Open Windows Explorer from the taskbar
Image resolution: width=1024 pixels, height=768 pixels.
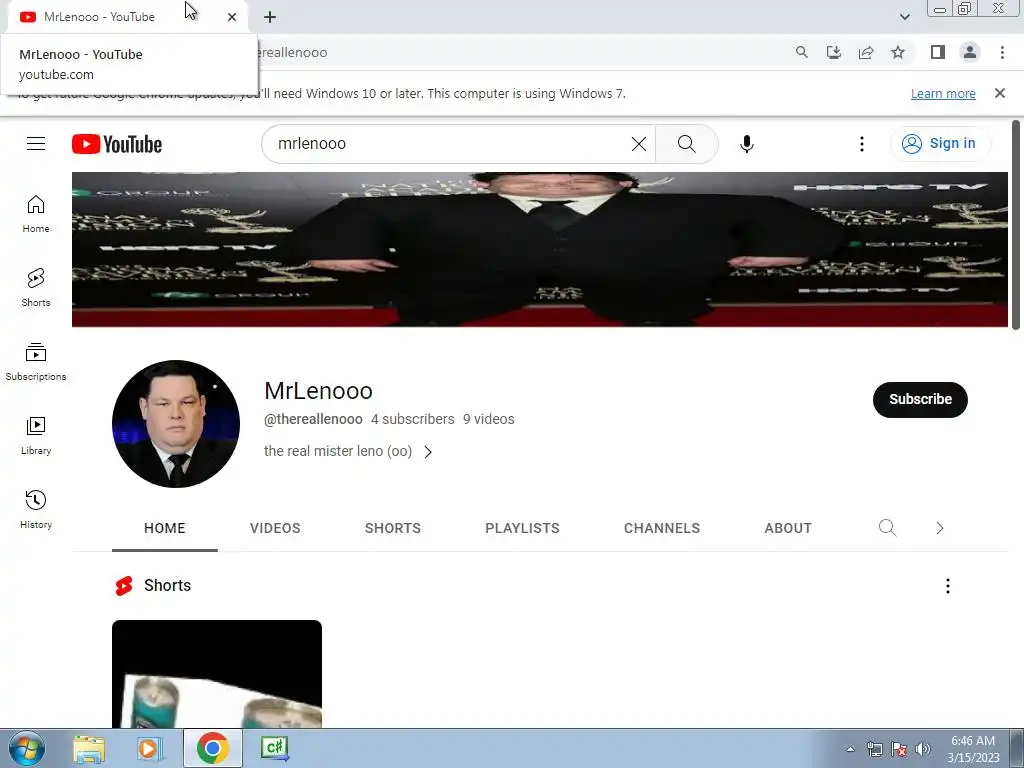[x=89, y=748]
